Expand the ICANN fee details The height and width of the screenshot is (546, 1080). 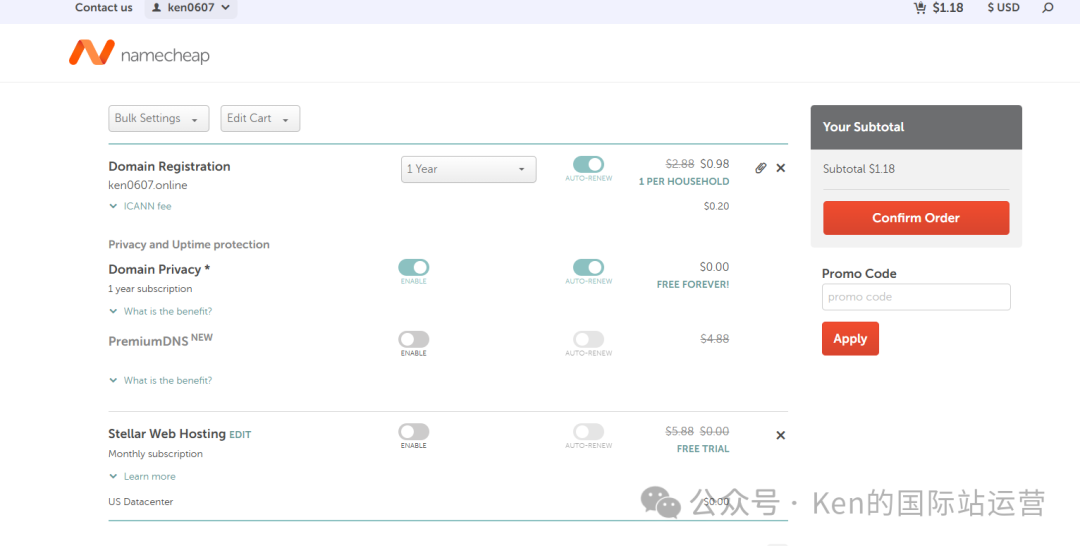coord(141,206)
